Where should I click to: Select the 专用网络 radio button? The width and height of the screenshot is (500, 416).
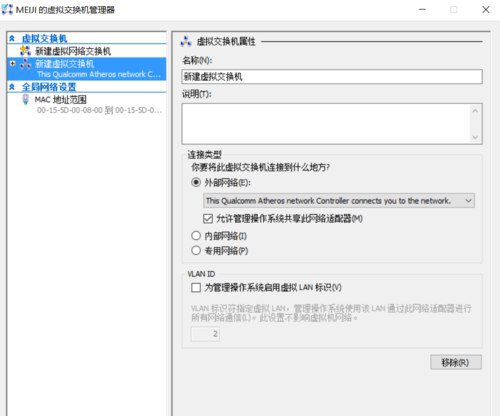click(196, 250)
